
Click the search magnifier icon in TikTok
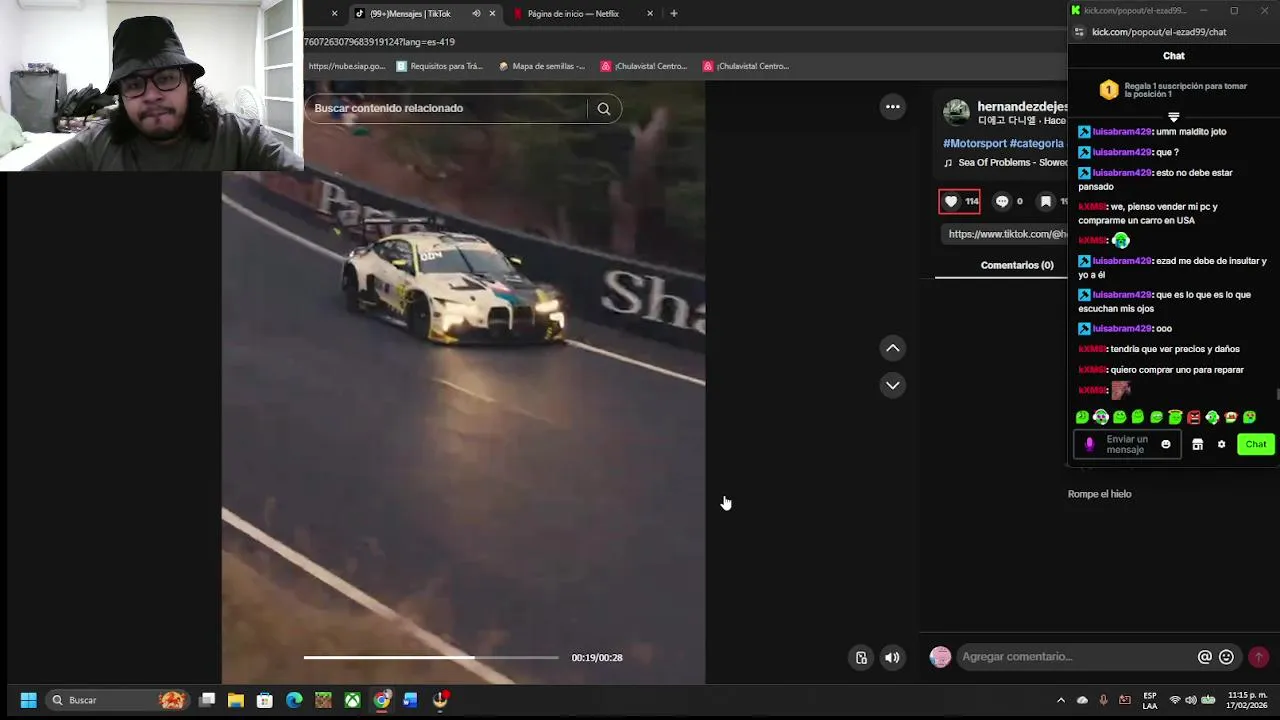tap(604, 109)
